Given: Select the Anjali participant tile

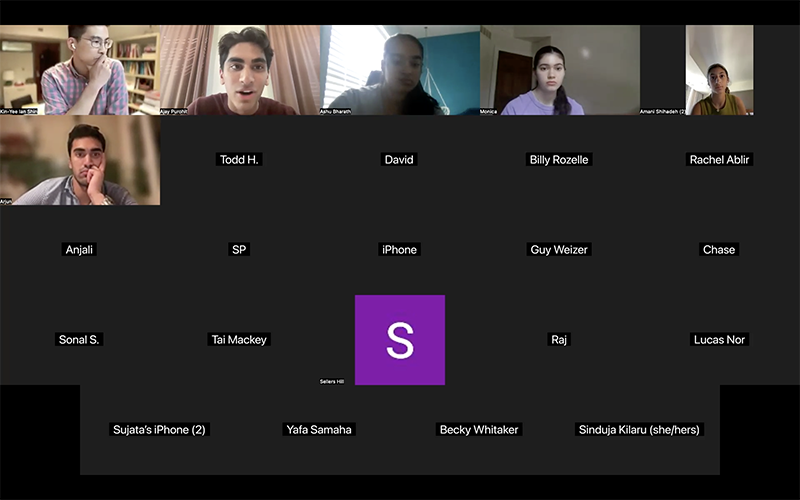Looking at the screenshot, I should click(80, 250).
